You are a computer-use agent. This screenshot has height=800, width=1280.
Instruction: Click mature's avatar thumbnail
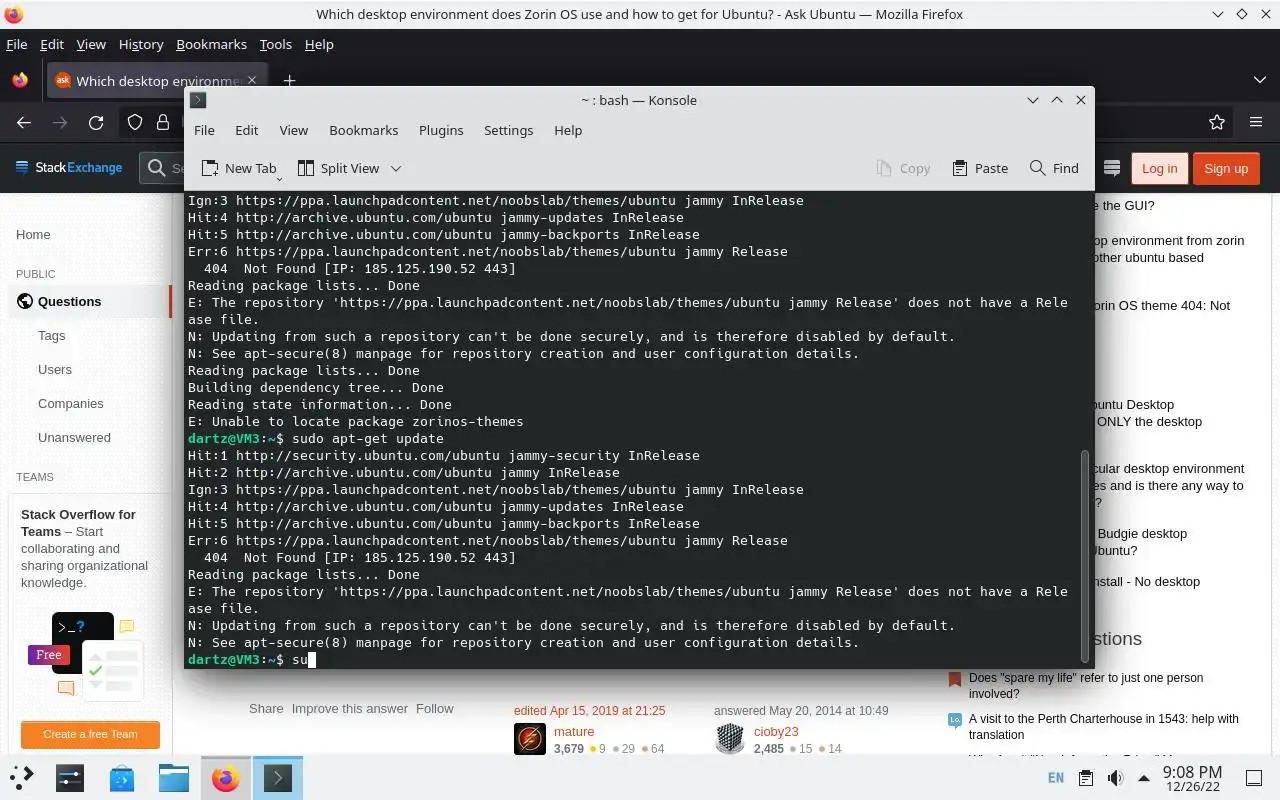pyautogui.click(x=530, y=739)
